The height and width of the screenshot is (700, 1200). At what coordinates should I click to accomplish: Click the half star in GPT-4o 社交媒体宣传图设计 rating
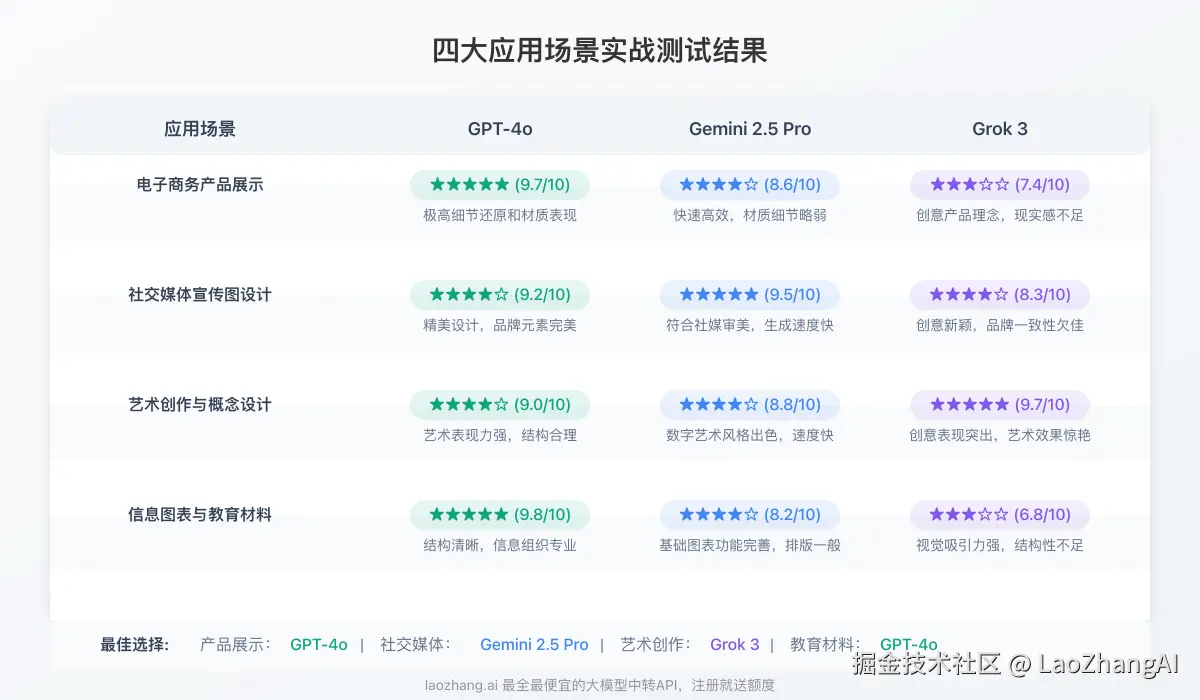500,294
